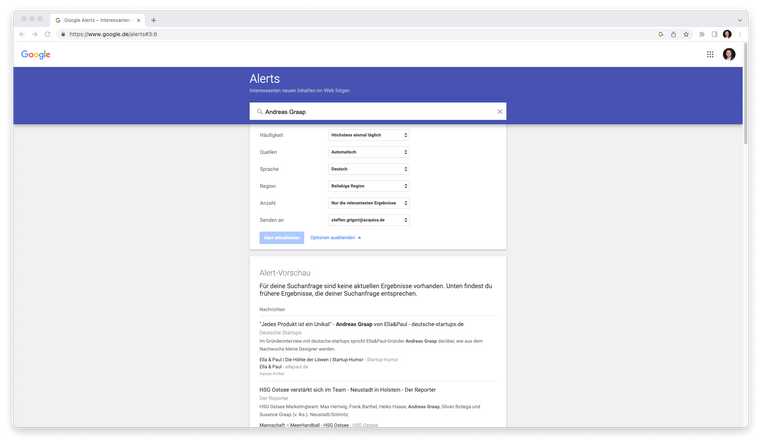Change the Sprache dropdown from Deutsch

[x=368, y=169]
